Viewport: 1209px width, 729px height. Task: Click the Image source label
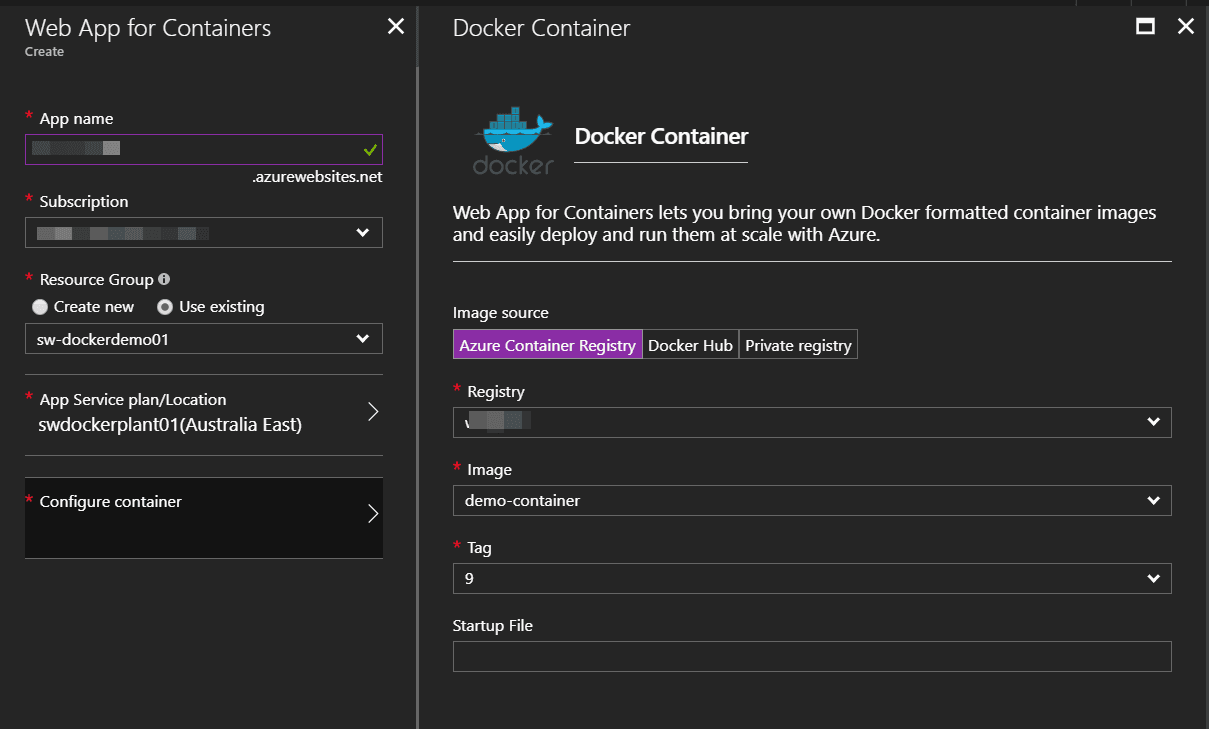pyautogui.click(x=501, y=313)
